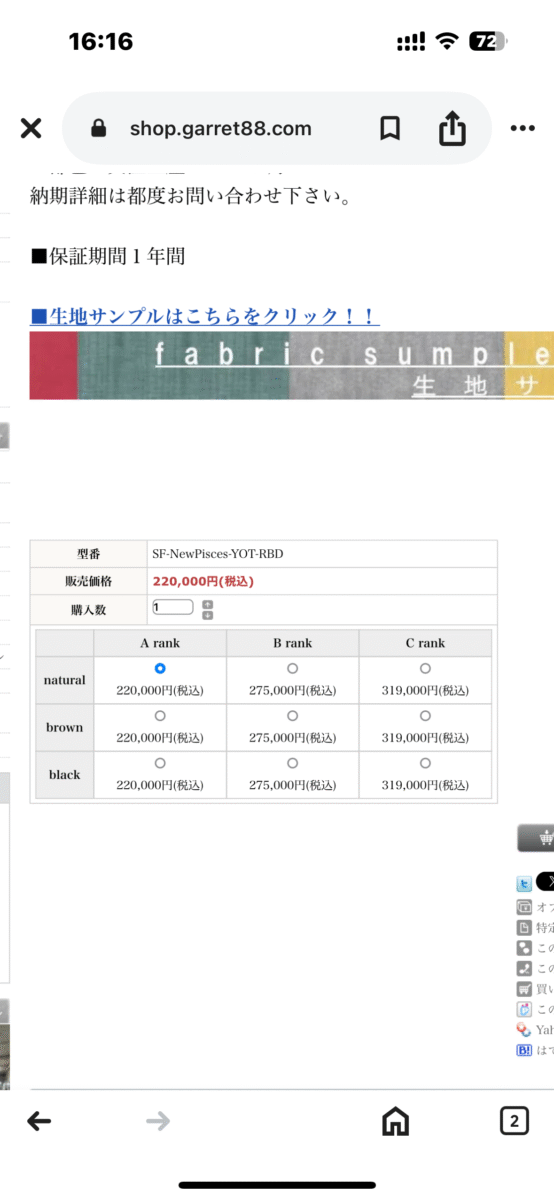Screen dimensions: 554x1200
Task: Select brown A rank radio button
Action: pyautogui.click(x=160, y=716)
